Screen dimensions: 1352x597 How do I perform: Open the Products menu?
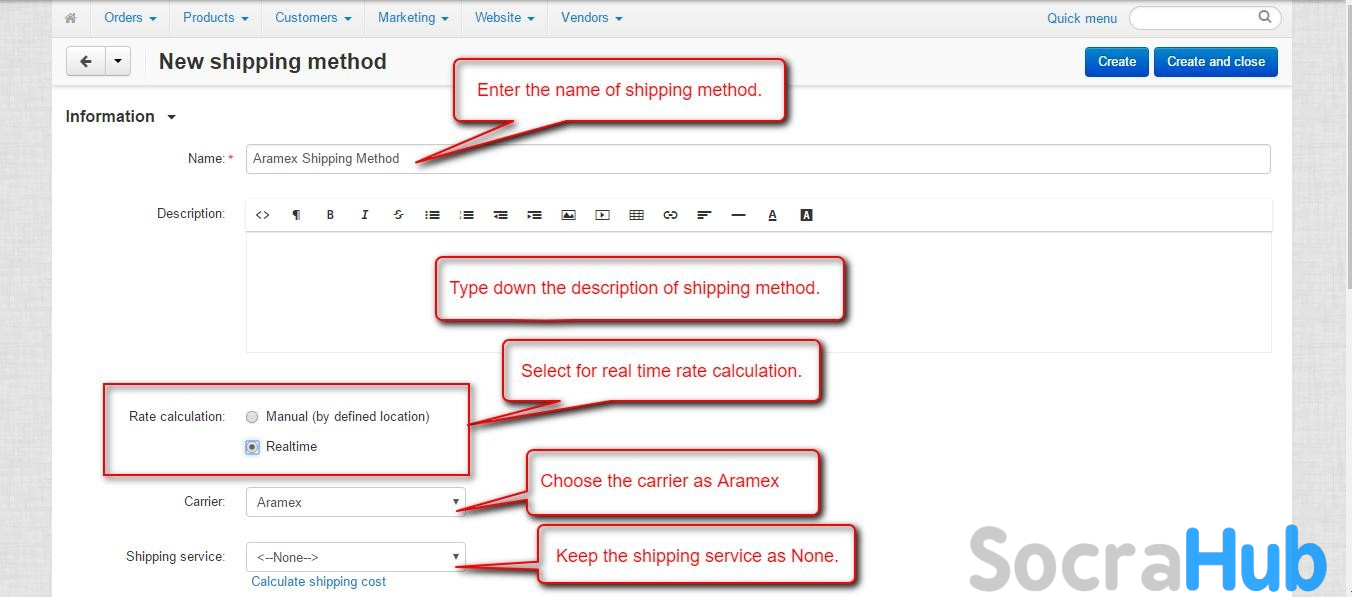coord(216,18)
